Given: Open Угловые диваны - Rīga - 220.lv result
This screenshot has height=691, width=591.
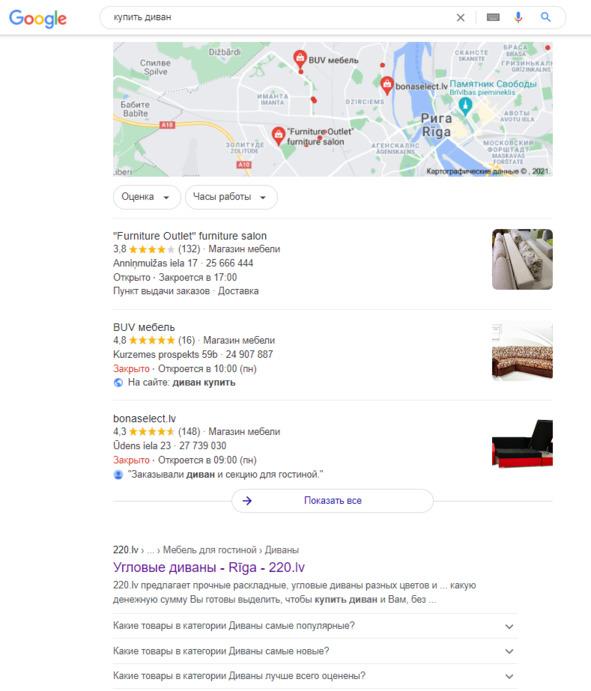Looking at the screenshot, I should point(209,567).
